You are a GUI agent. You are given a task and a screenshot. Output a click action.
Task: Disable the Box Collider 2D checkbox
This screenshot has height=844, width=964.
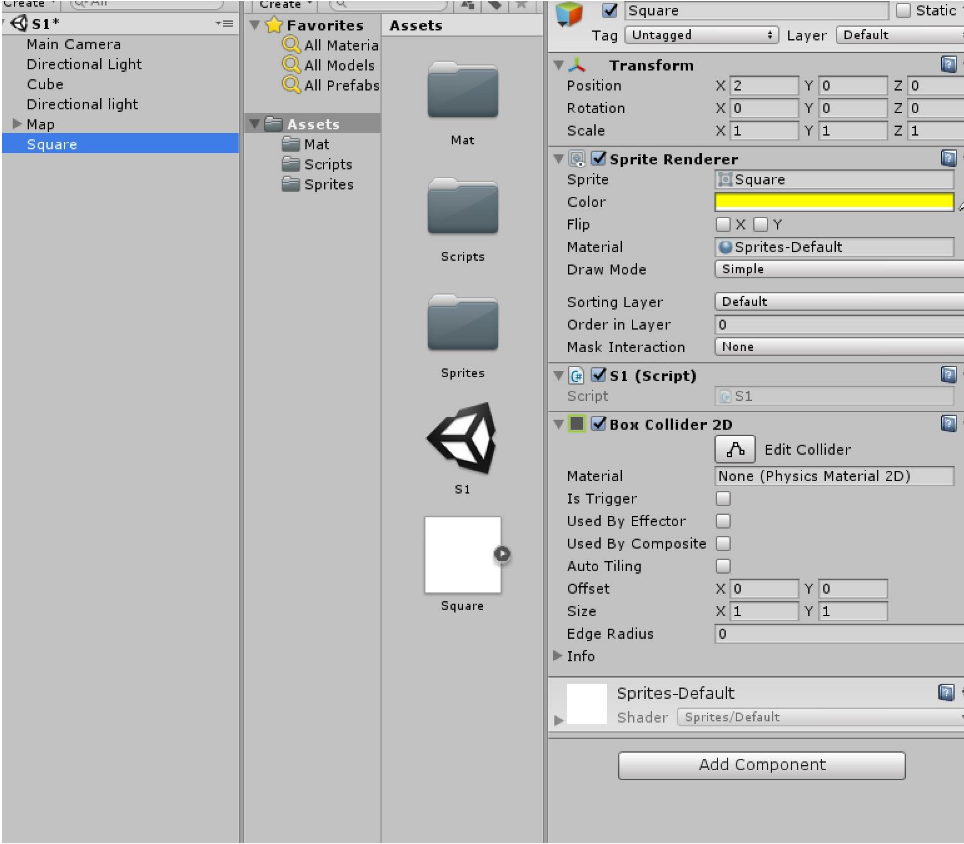pos(598,424)
